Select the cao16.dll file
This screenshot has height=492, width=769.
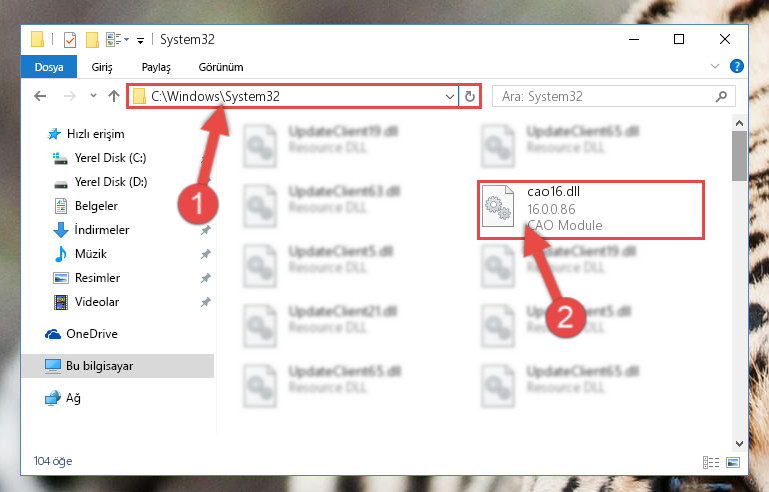pyautogui.click(x=590, y=209)
